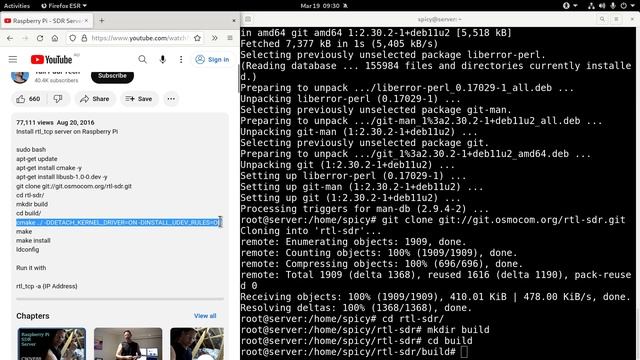Open the second chapter thumbnail
The width and height of the screenshot is (640, 360).
tap(128, 344)
